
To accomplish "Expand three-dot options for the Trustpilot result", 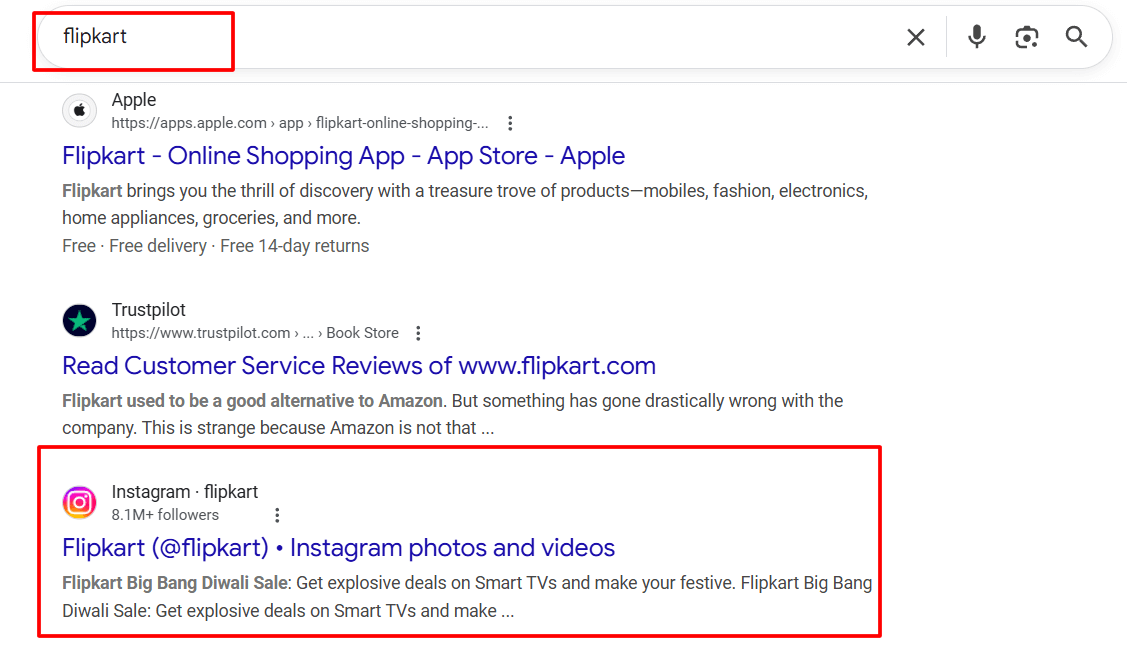I will 418,333.
